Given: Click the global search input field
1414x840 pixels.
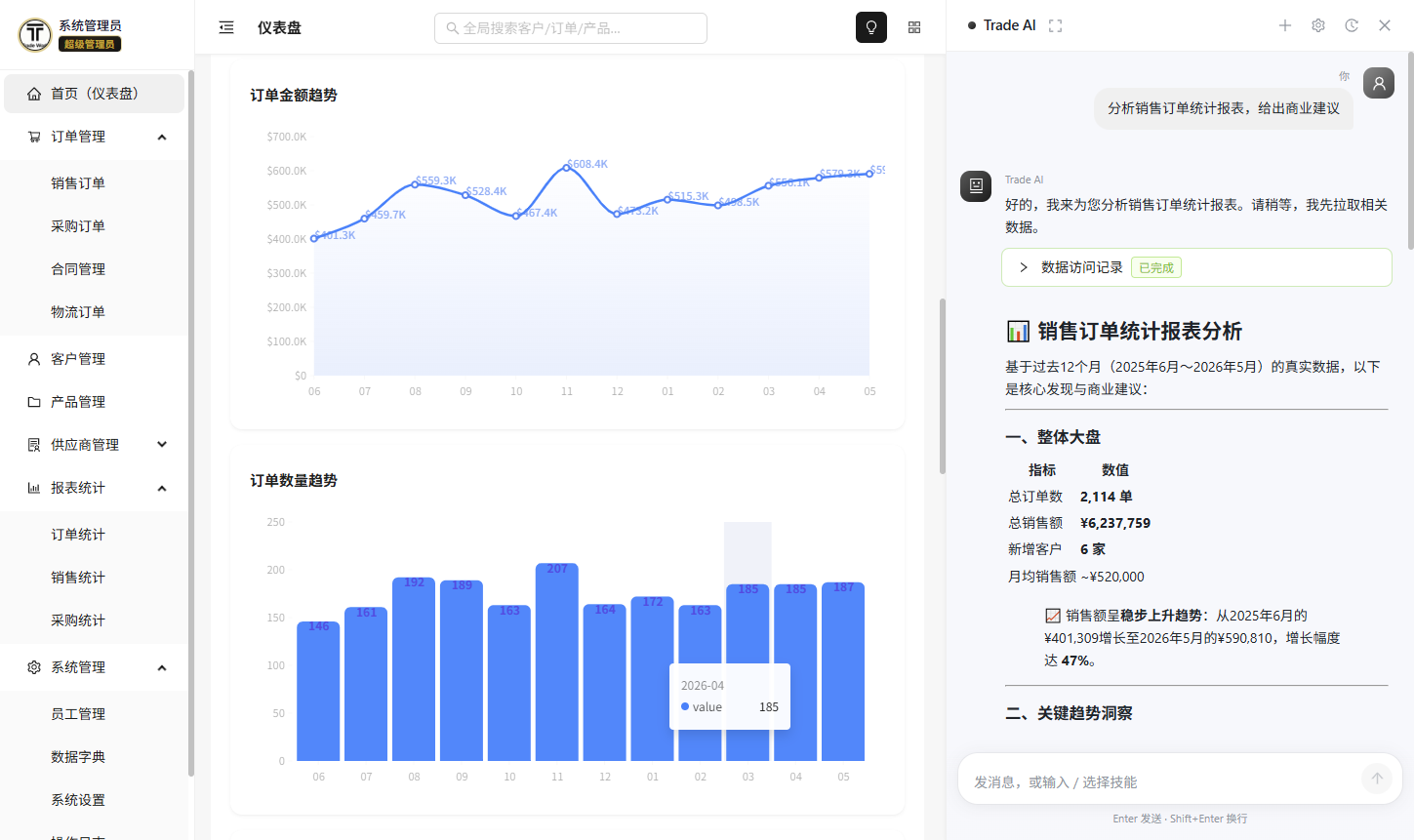Looking at the screenshot, I should tap(571, 28).
